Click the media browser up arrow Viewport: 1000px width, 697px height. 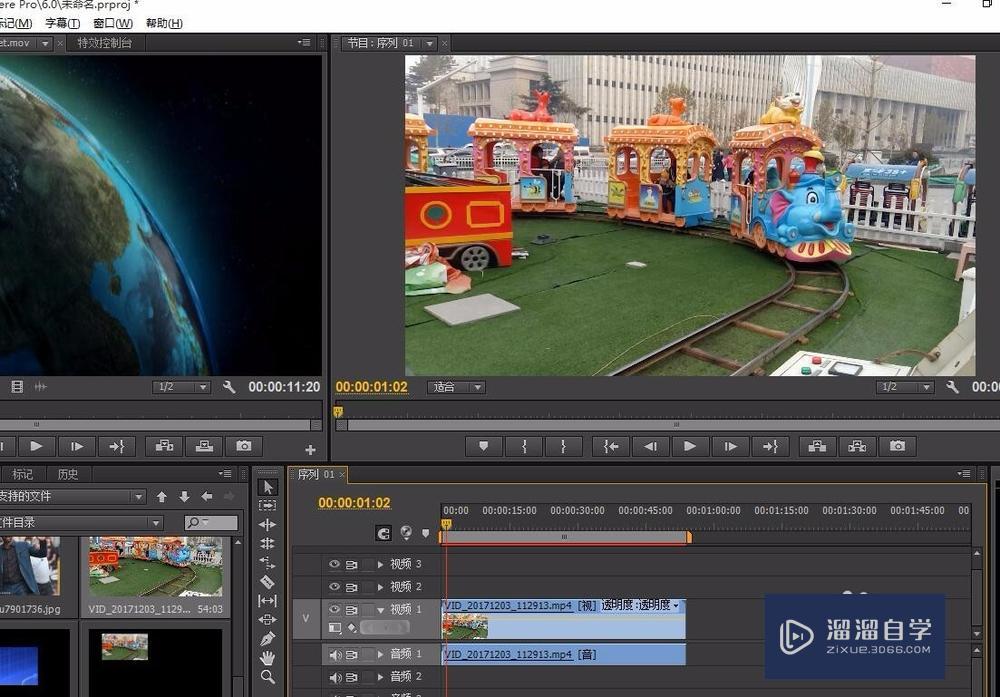(x=162, y=497)
